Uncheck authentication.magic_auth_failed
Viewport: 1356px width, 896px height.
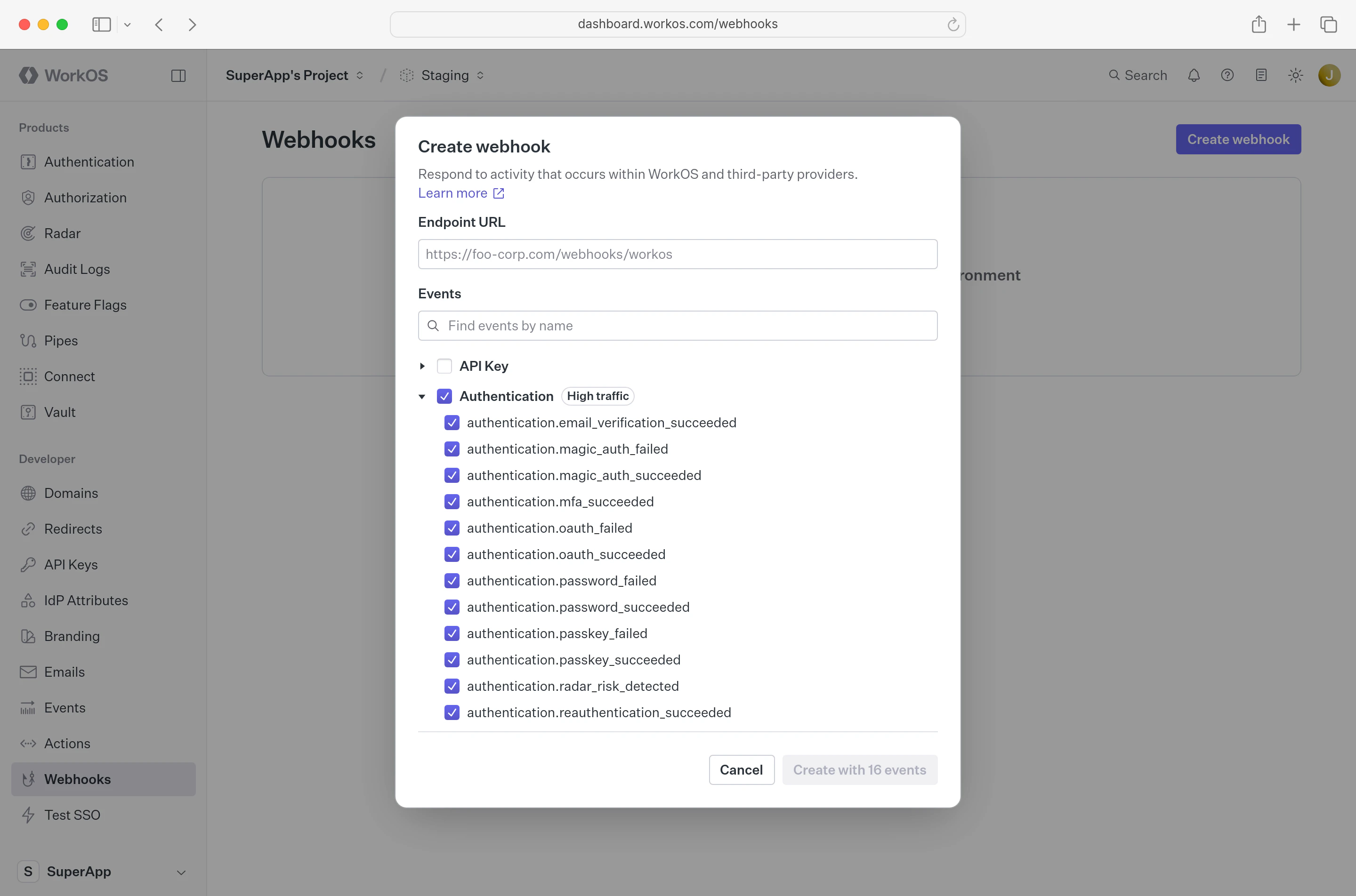(452, 448)
